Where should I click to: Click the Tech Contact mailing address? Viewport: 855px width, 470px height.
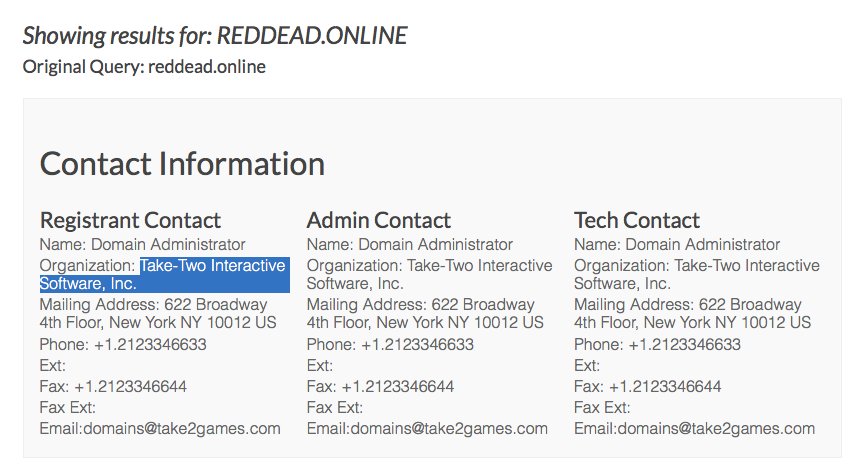pos(692,314)
